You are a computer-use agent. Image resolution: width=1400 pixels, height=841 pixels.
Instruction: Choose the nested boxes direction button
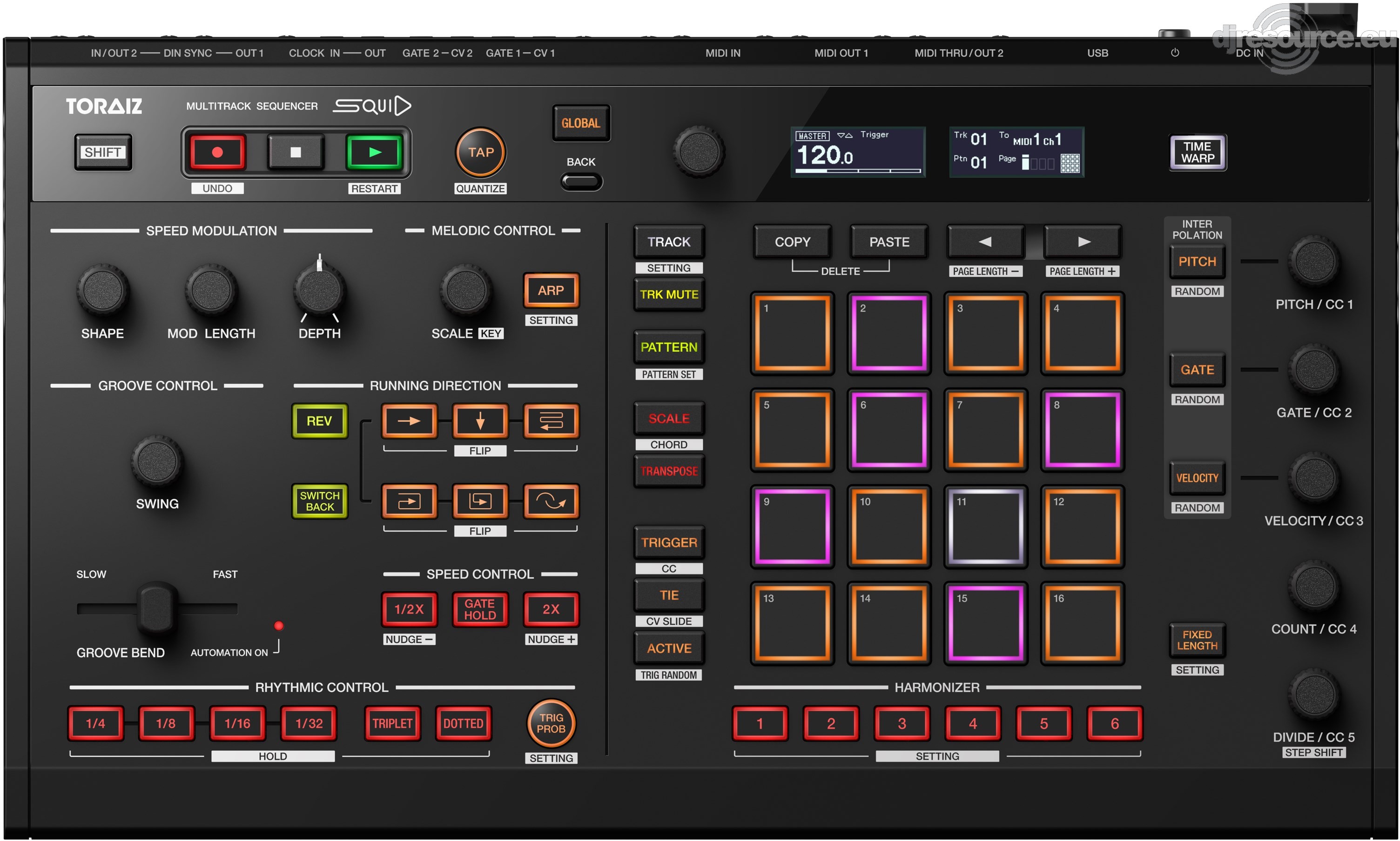tap(480, 501)
